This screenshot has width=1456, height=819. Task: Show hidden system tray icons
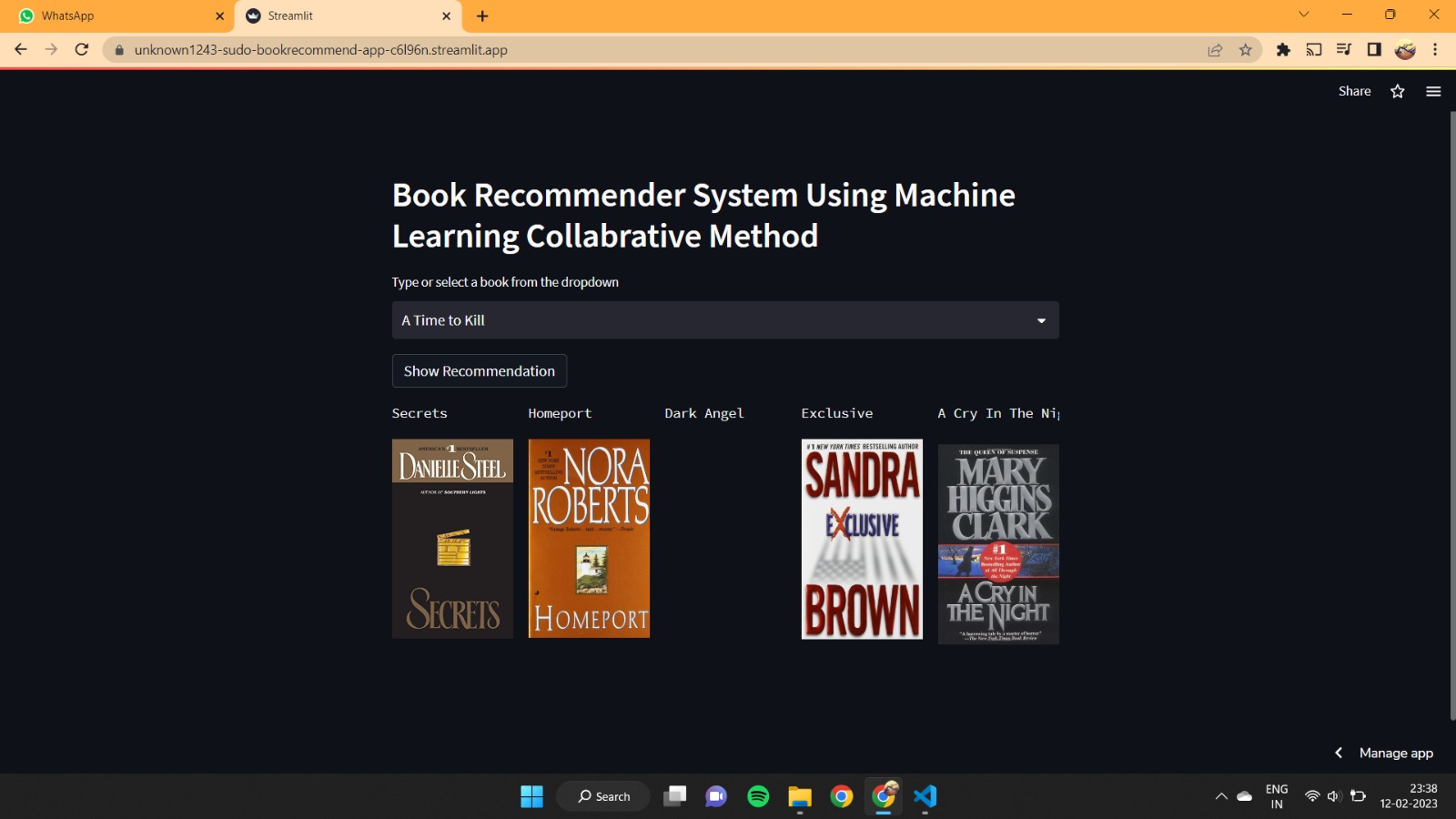point(1221,796)
